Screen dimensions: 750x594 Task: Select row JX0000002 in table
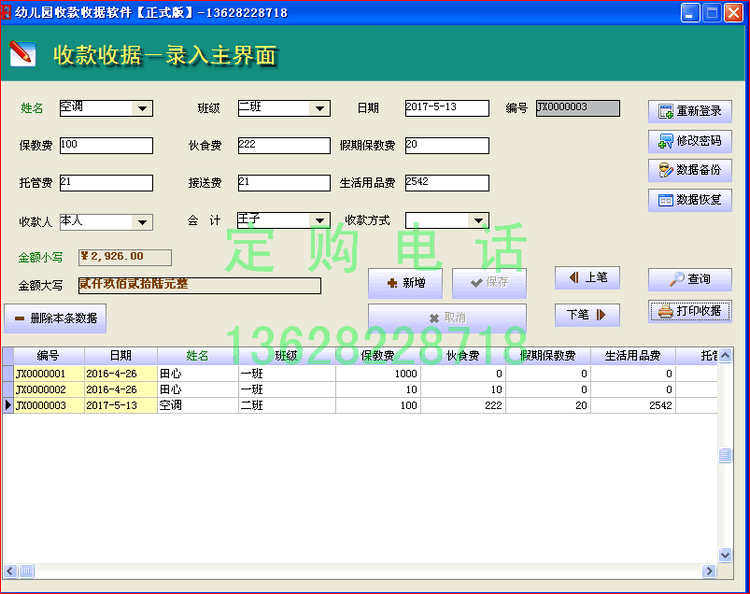pyautogui.click(x=360, y=390)
